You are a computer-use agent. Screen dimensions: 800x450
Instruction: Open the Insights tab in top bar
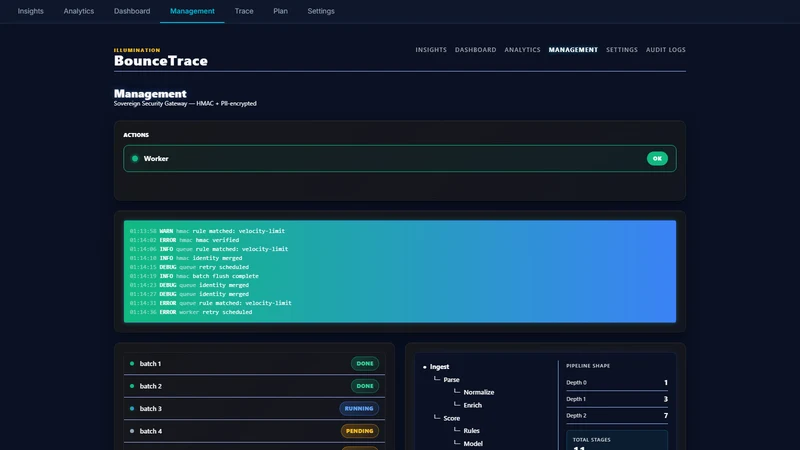coord(31,11)
